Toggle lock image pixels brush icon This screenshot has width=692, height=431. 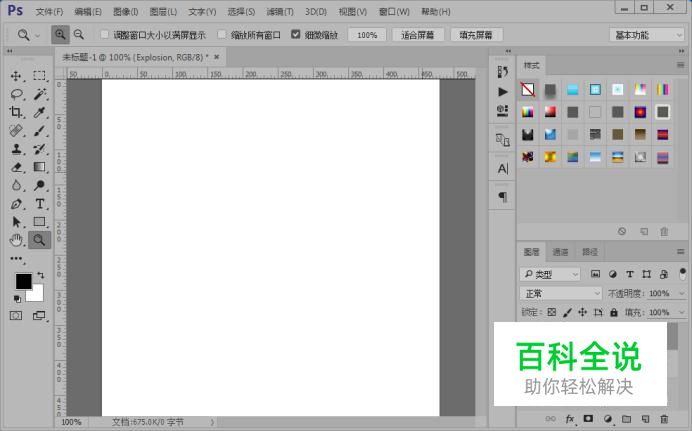[x=567, y=312]
